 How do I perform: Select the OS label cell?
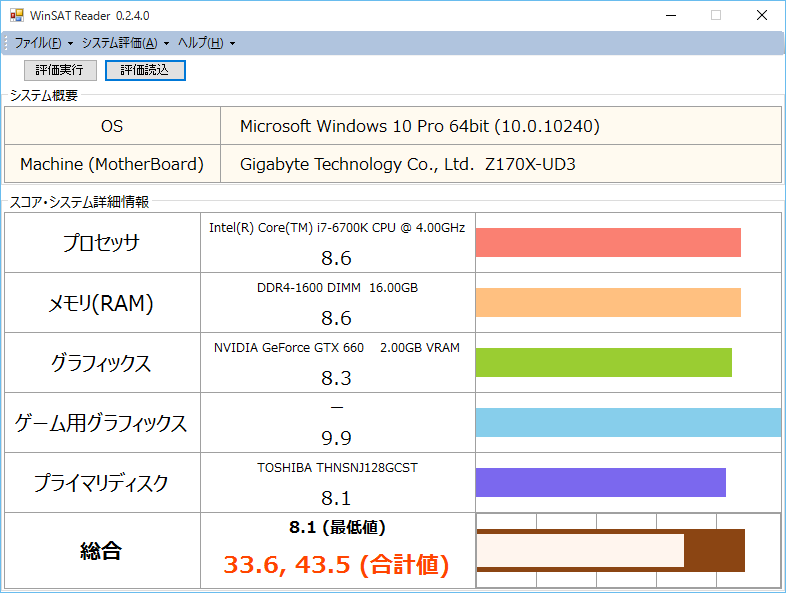[x=112, y=126]
